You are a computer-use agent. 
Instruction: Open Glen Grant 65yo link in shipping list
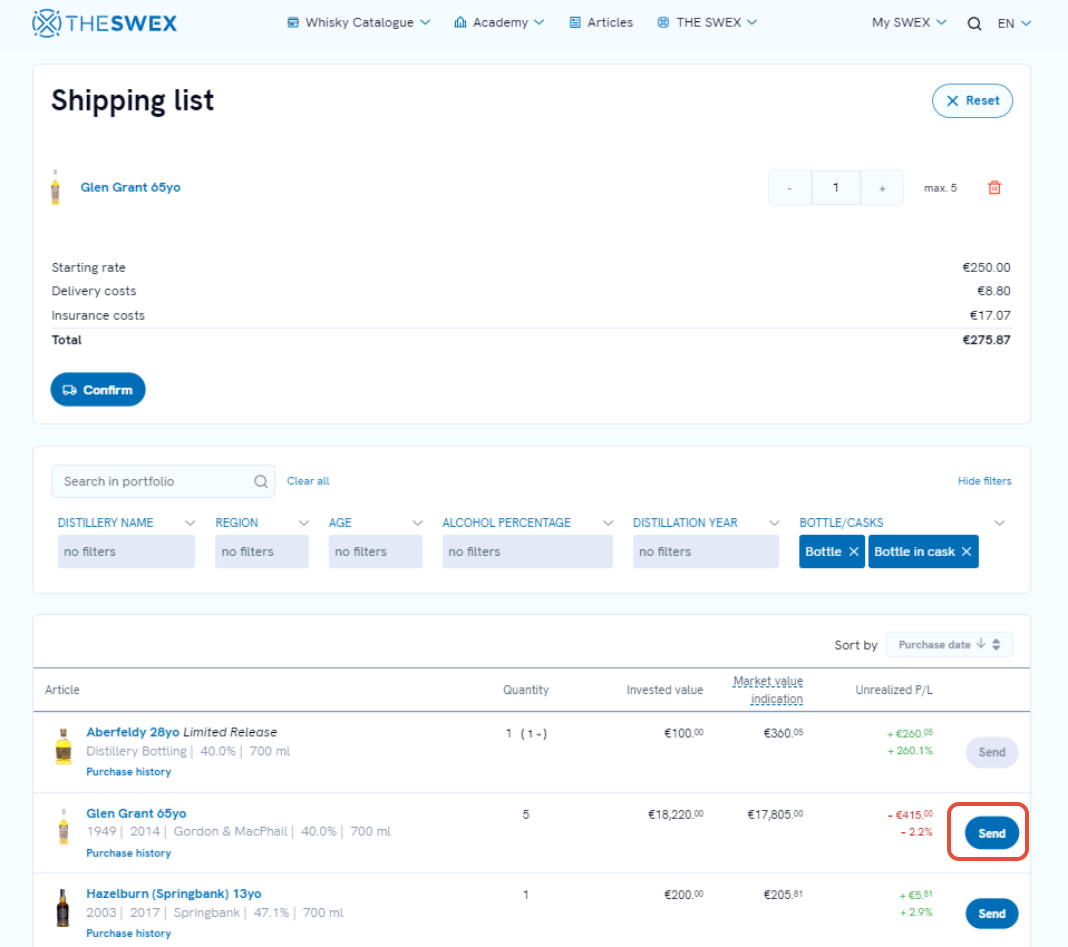click(130, 187)
